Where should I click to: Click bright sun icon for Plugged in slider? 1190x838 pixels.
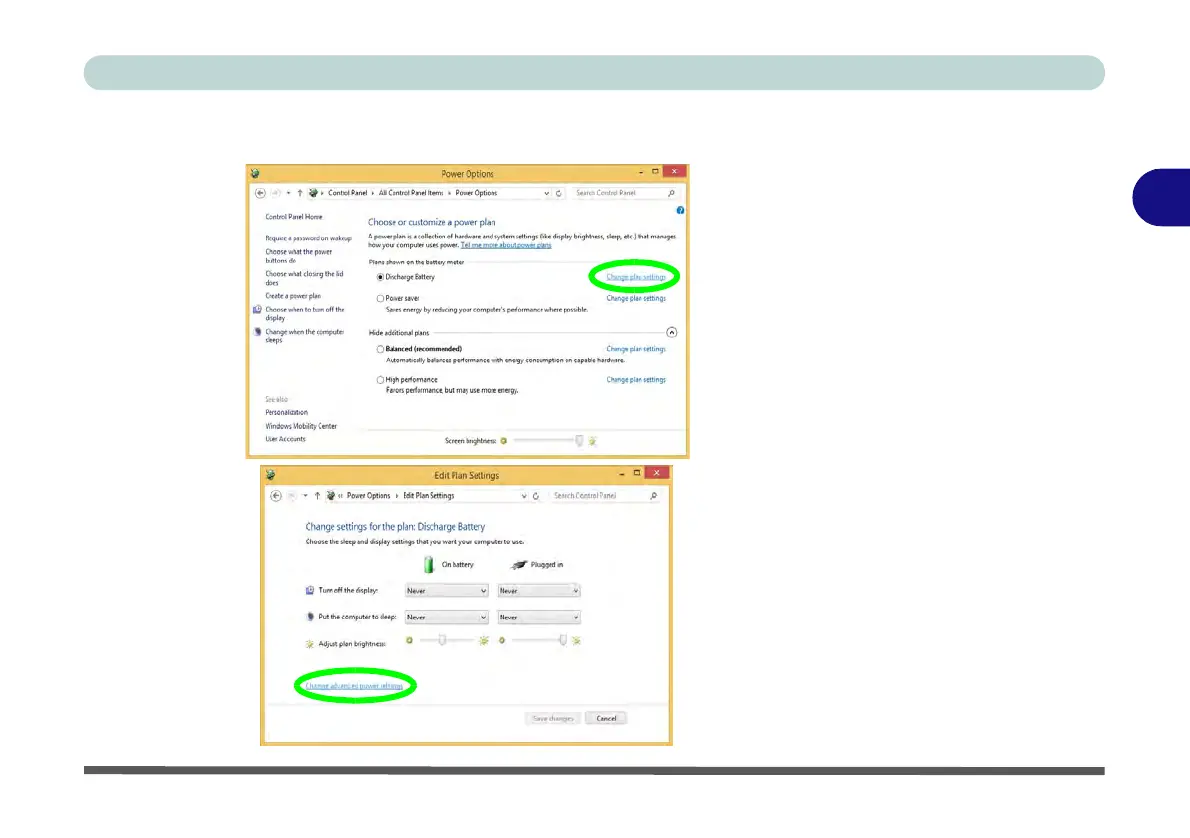[577, 641]
